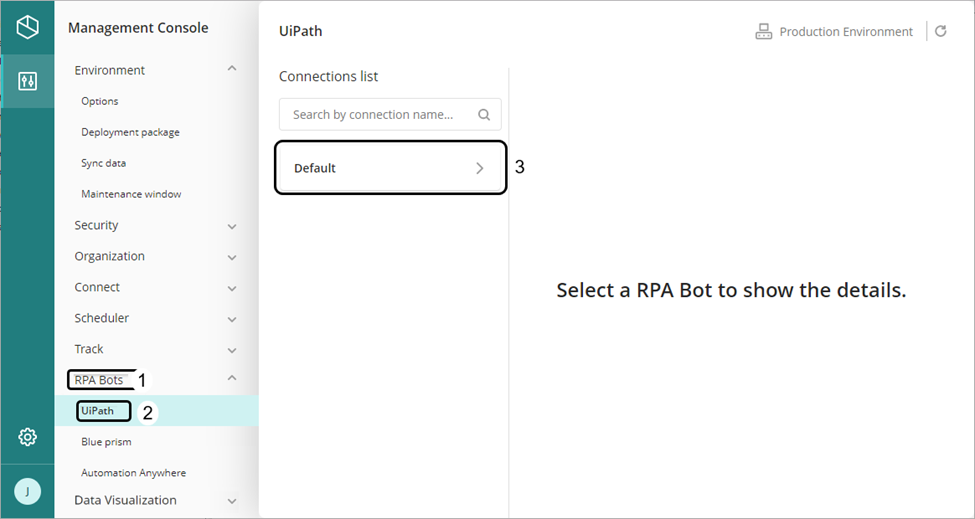
Task: Click the Production Environment label
Action: 846,32
